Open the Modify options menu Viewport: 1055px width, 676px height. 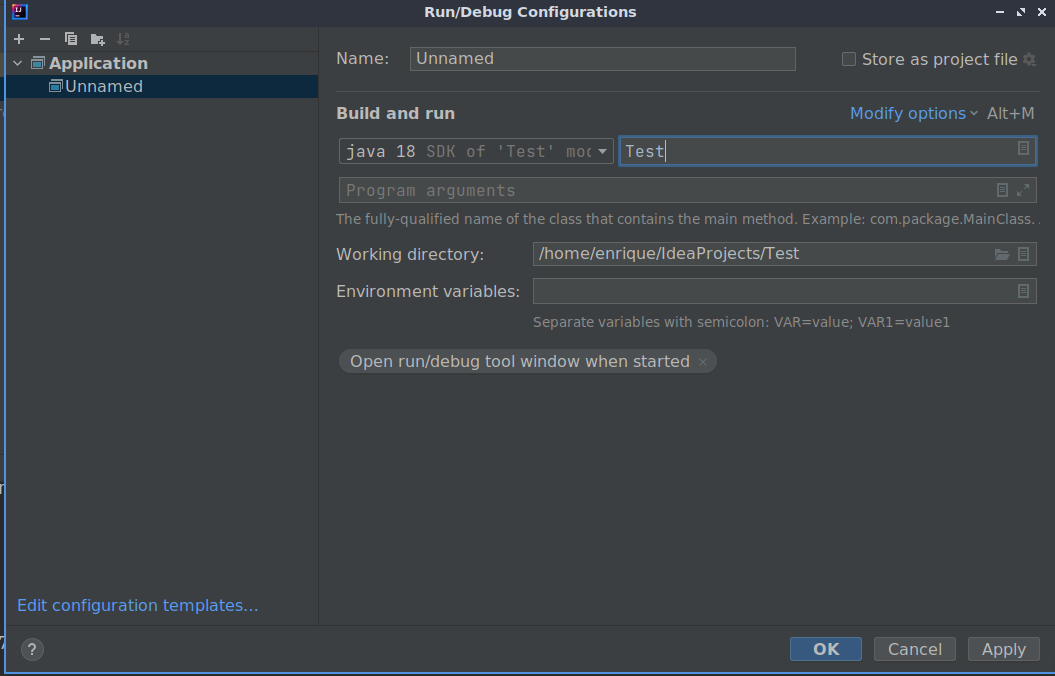tap(914, 114)
